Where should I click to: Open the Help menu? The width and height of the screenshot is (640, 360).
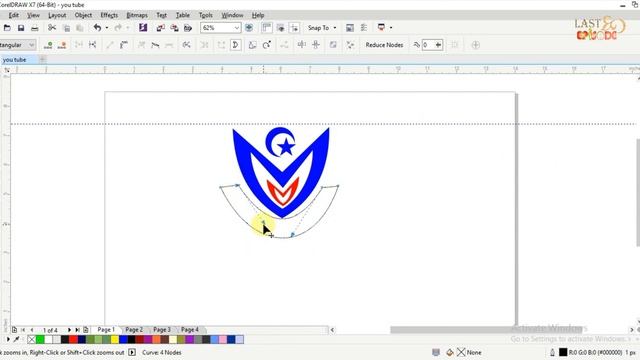click(x=258, y=15)
